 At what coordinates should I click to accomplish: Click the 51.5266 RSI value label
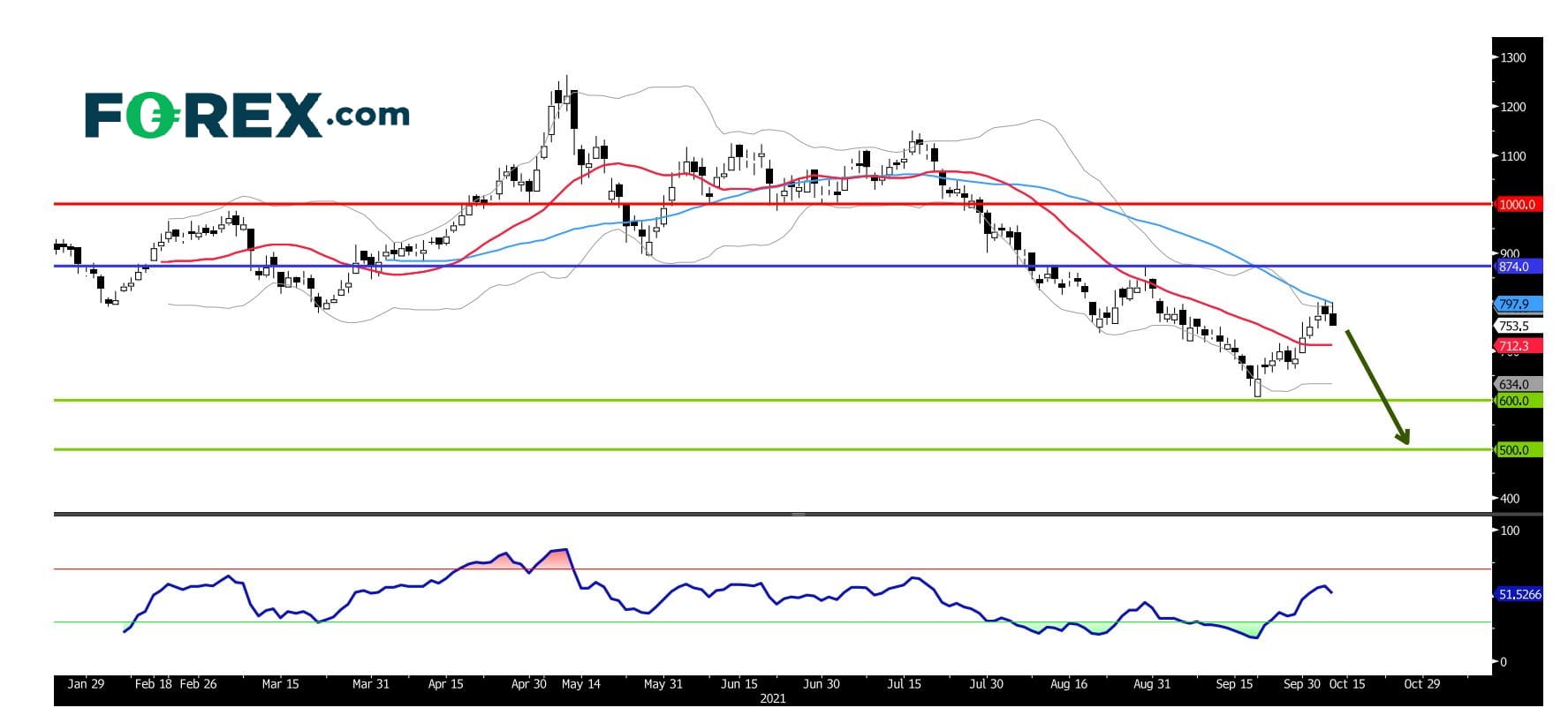(1519, 594)
